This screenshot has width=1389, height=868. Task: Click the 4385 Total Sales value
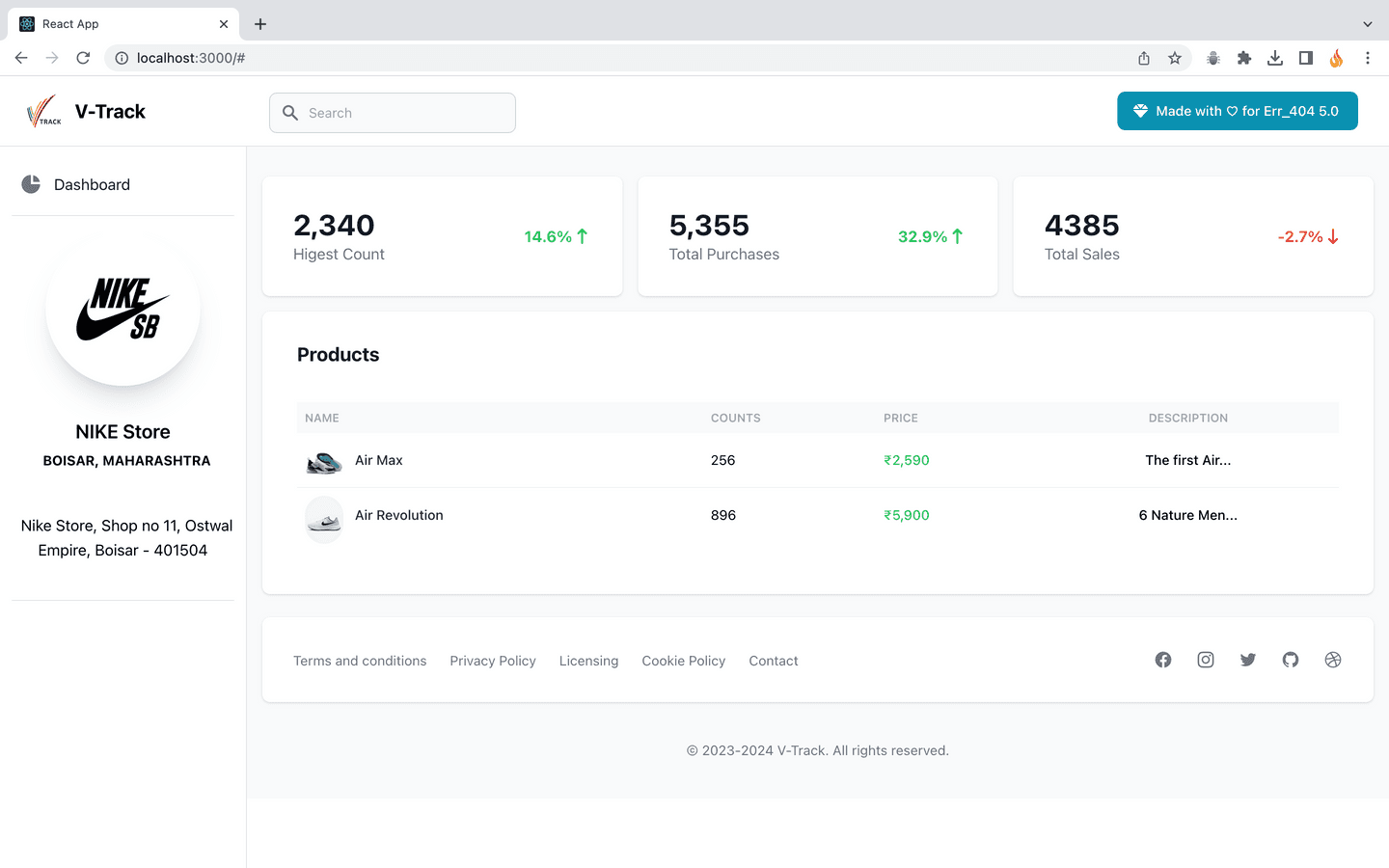(x=1082, y=225)
